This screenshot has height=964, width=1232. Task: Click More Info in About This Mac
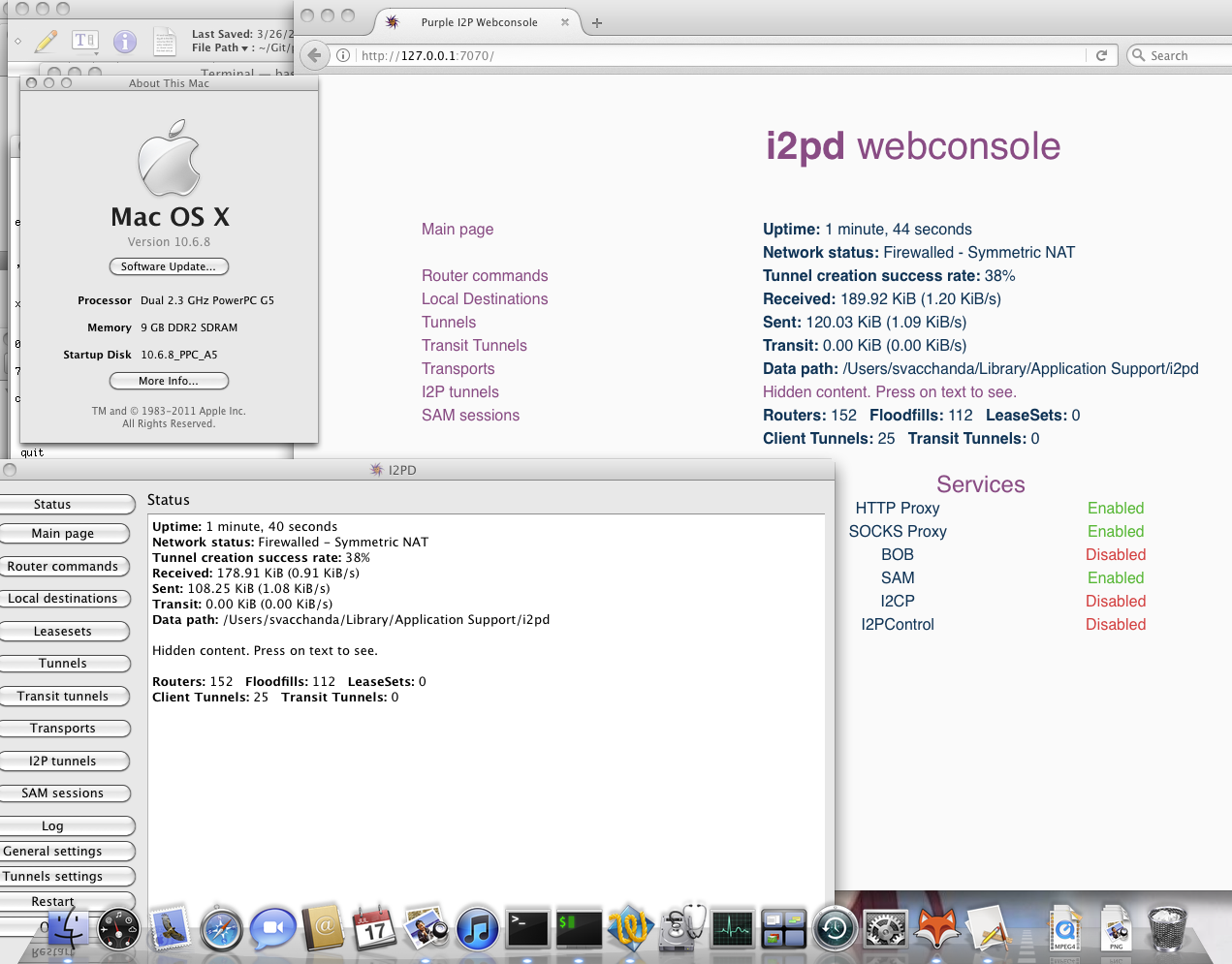click(169, 381)
